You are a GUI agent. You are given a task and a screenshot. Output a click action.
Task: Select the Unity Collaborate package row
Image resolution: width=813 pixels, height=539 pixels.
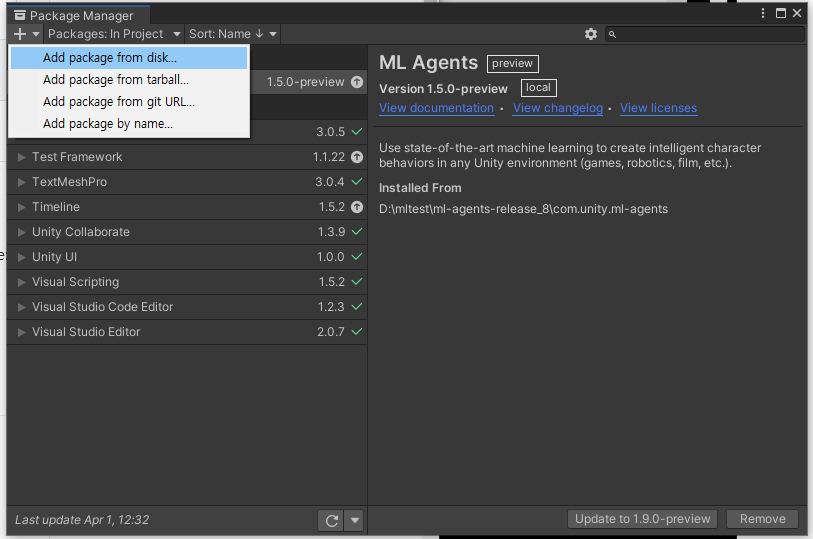(x=187, y=232)
